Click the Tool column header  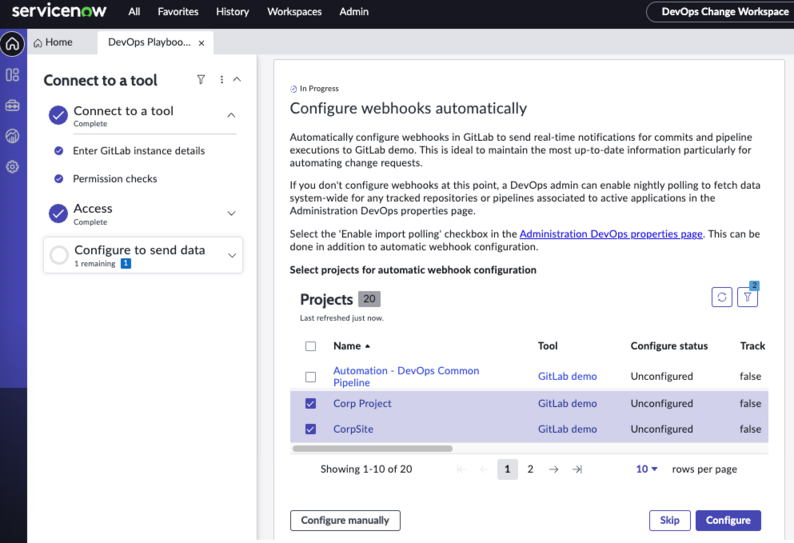click(x=547, y=346)
